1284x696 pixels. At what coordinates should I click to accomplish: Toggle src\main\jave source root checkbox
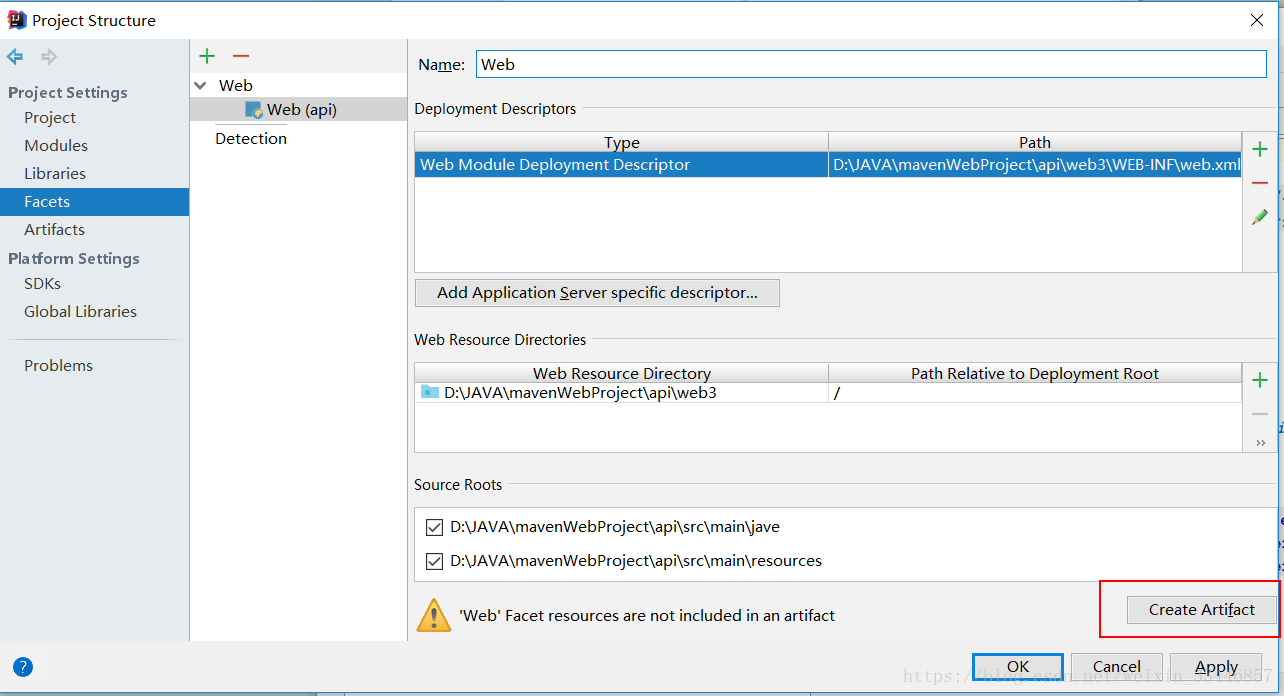[434, 527]
